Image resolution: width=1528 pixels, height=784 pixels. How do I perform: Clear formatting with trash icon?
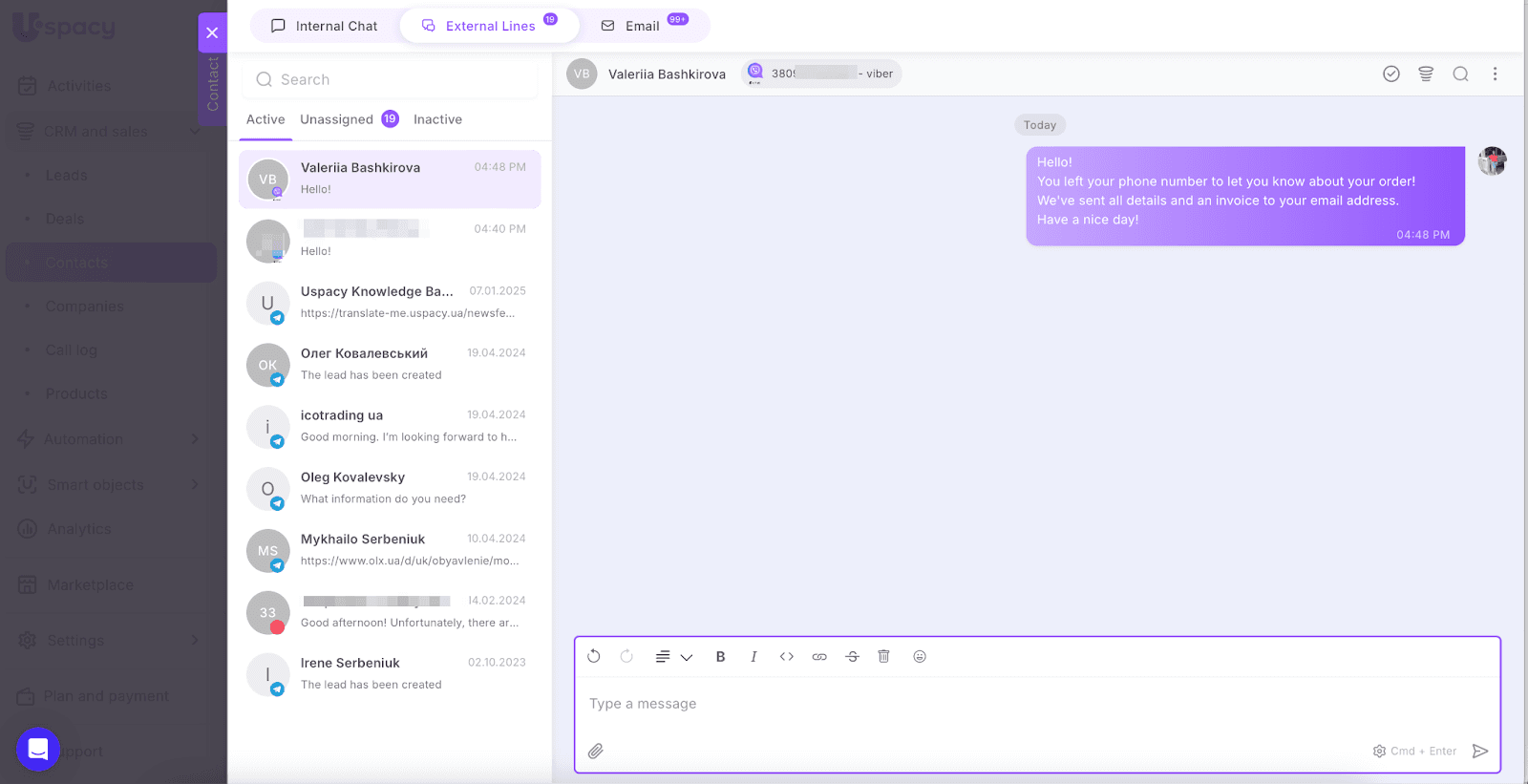[884, 657]
